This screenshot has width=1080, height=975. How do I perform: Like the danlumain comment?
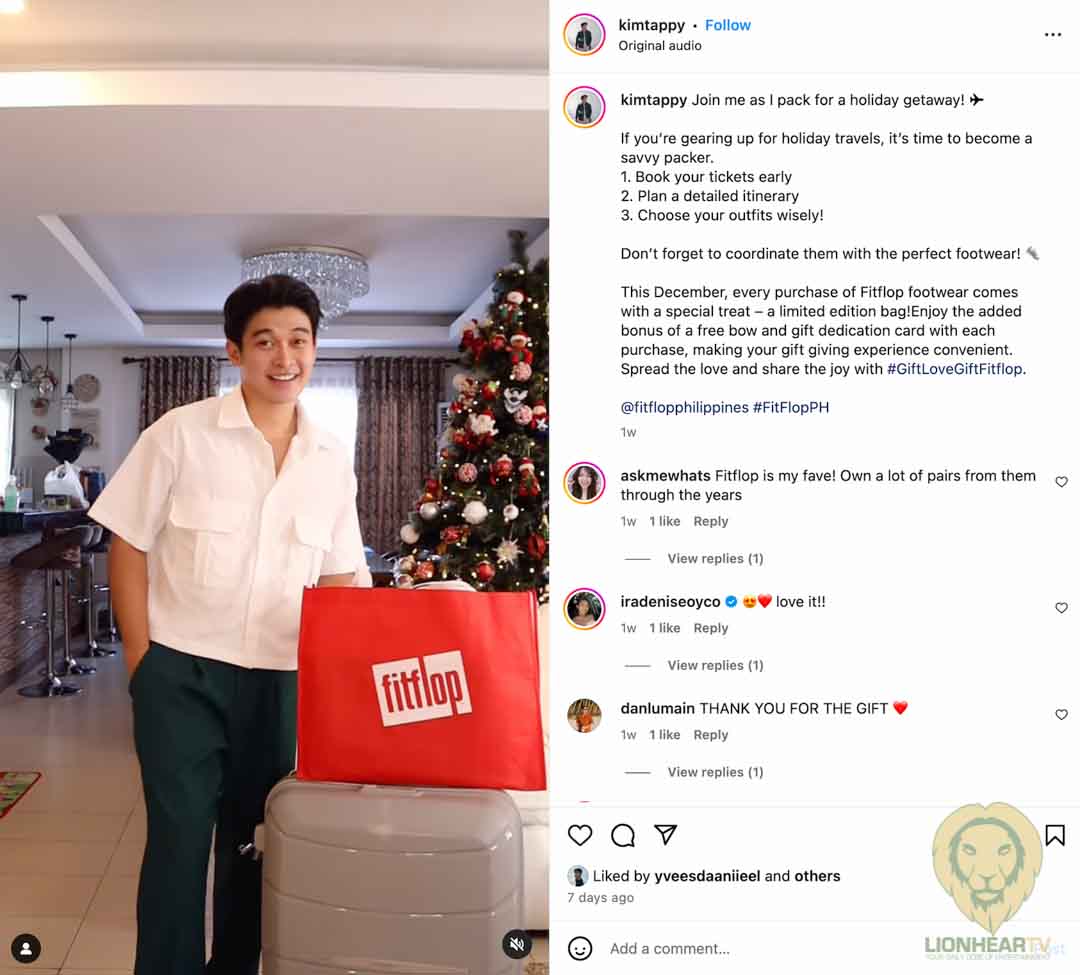[x=1061, y=715]
